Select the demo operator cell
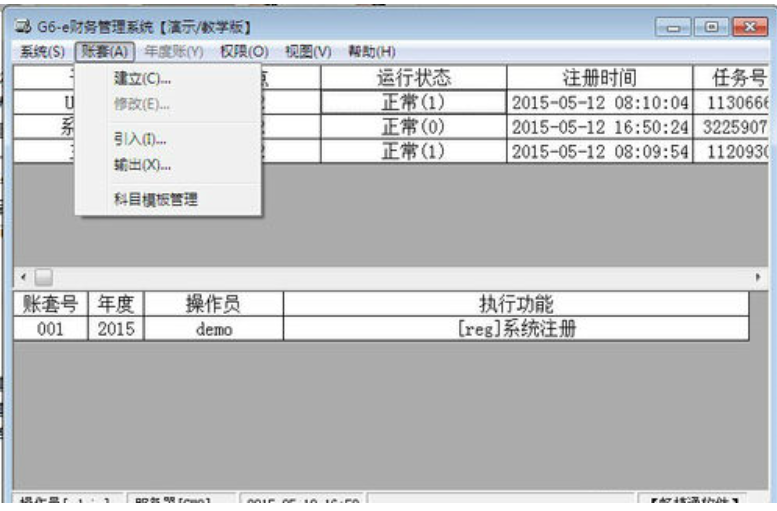This screenshot has height=511, width=777. click(214, 329)
